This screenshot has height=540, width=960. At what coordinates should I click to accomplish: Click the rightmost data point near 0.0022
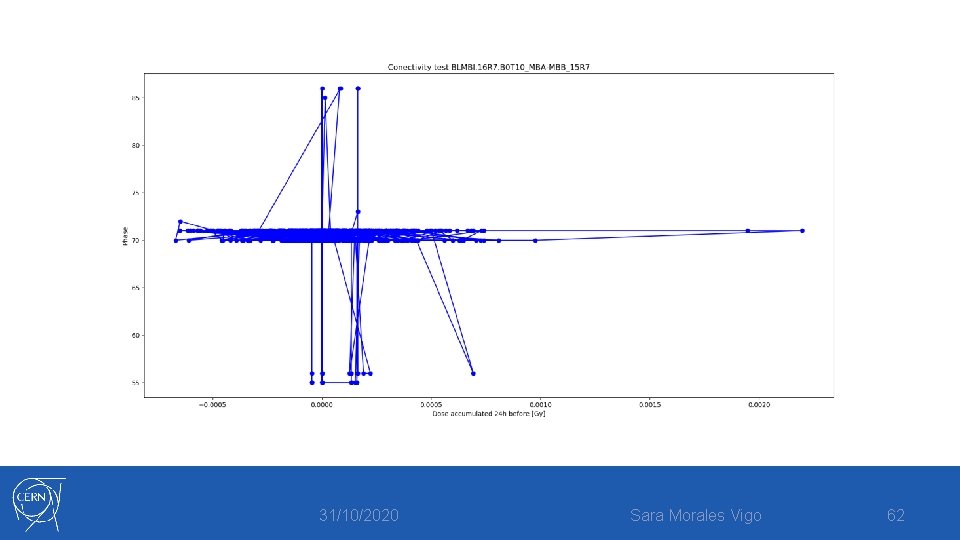(x=802, y=231)
